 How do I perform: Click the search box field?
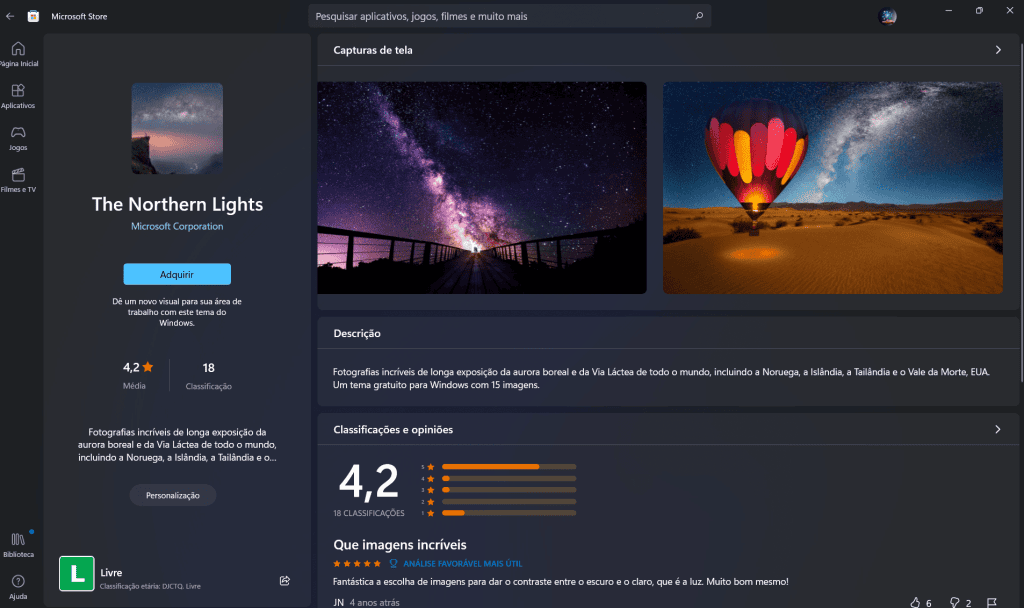coord(509,16)
